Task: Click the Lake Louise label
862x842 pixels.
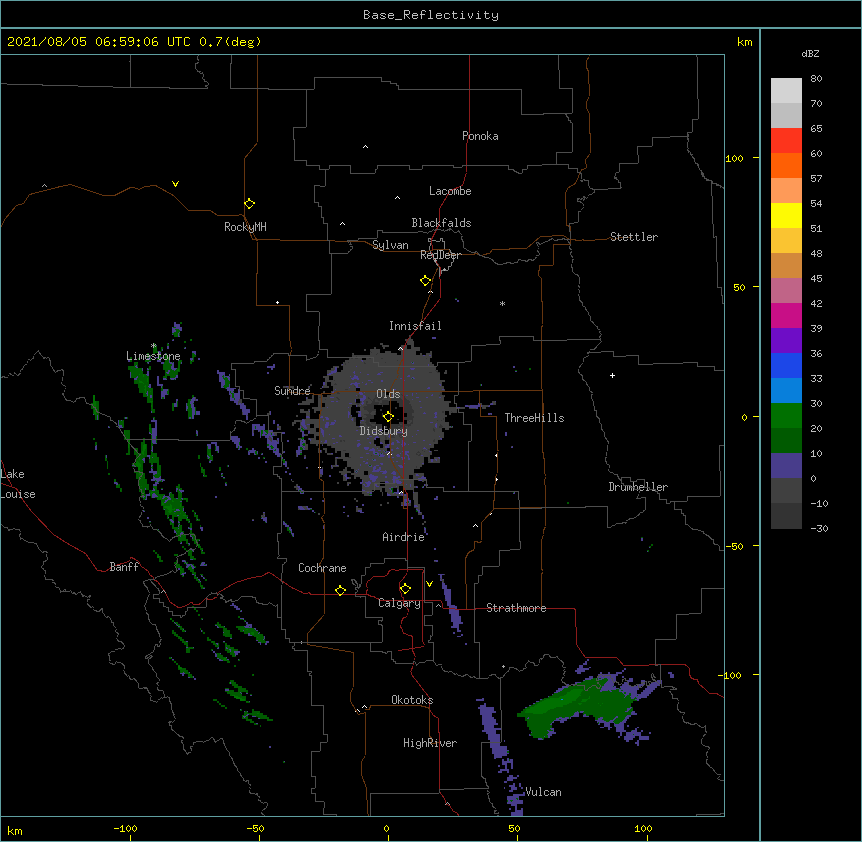Action: coord(17,484)
